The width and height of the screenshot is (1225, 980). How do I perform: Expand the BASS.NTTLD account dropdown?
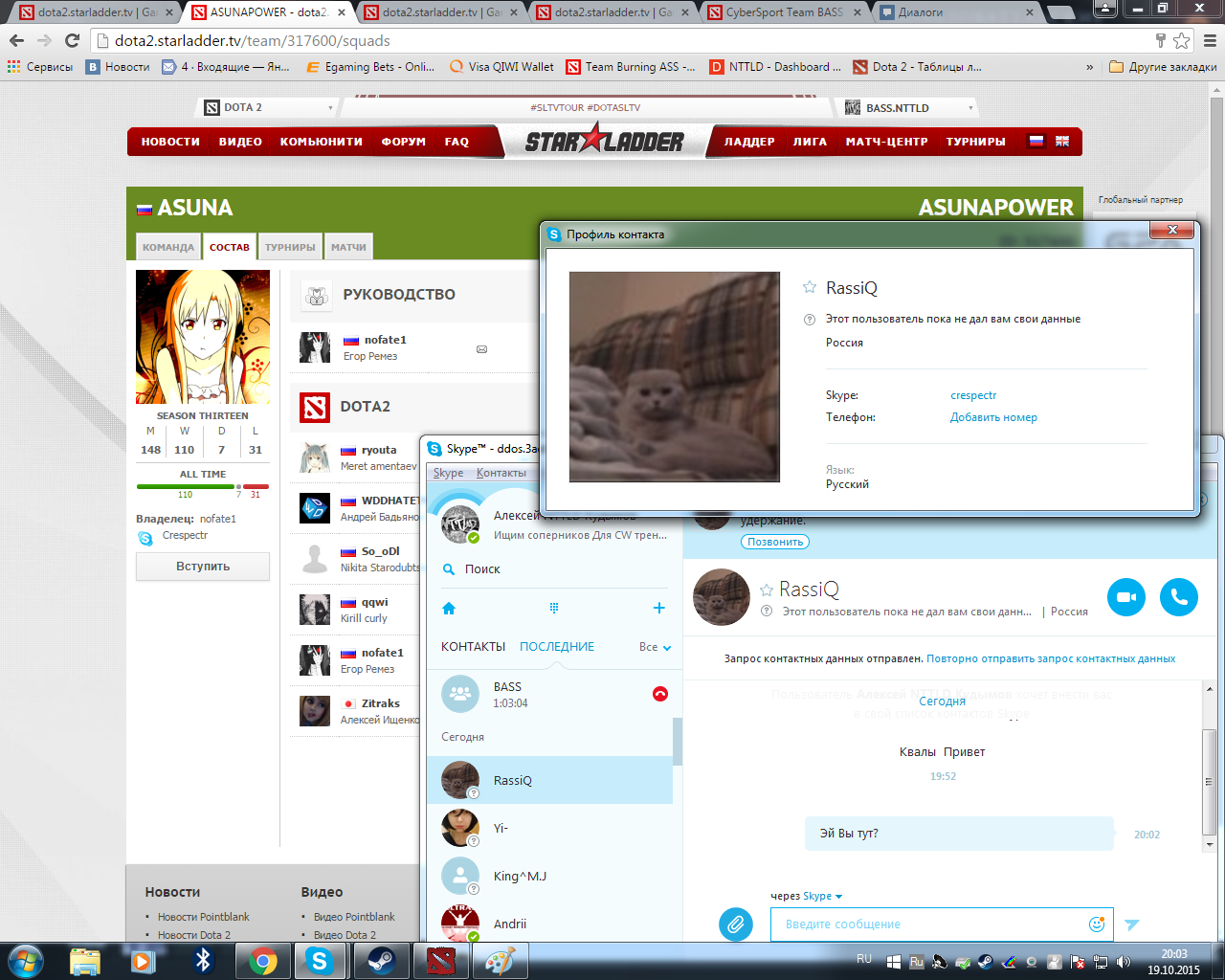click(906, 107)
